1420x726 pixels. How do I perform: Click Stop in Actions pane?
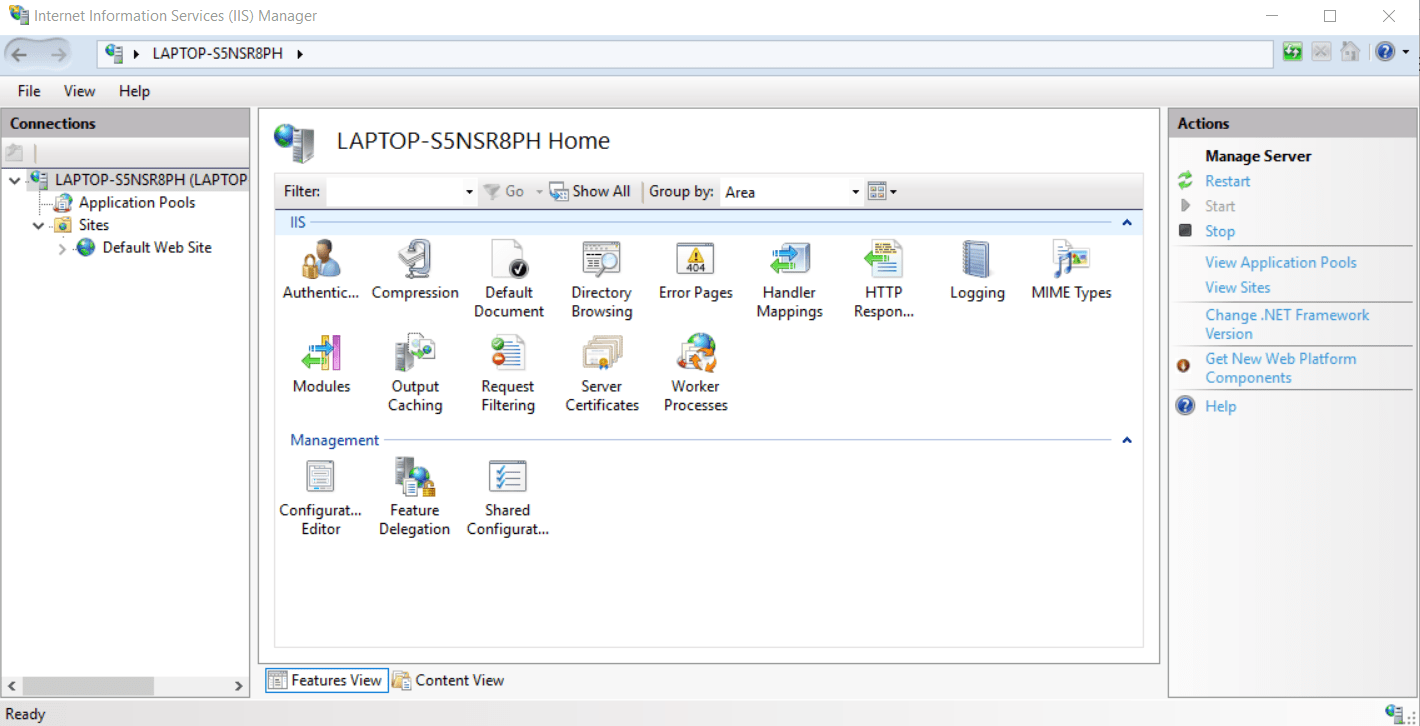1220,231
